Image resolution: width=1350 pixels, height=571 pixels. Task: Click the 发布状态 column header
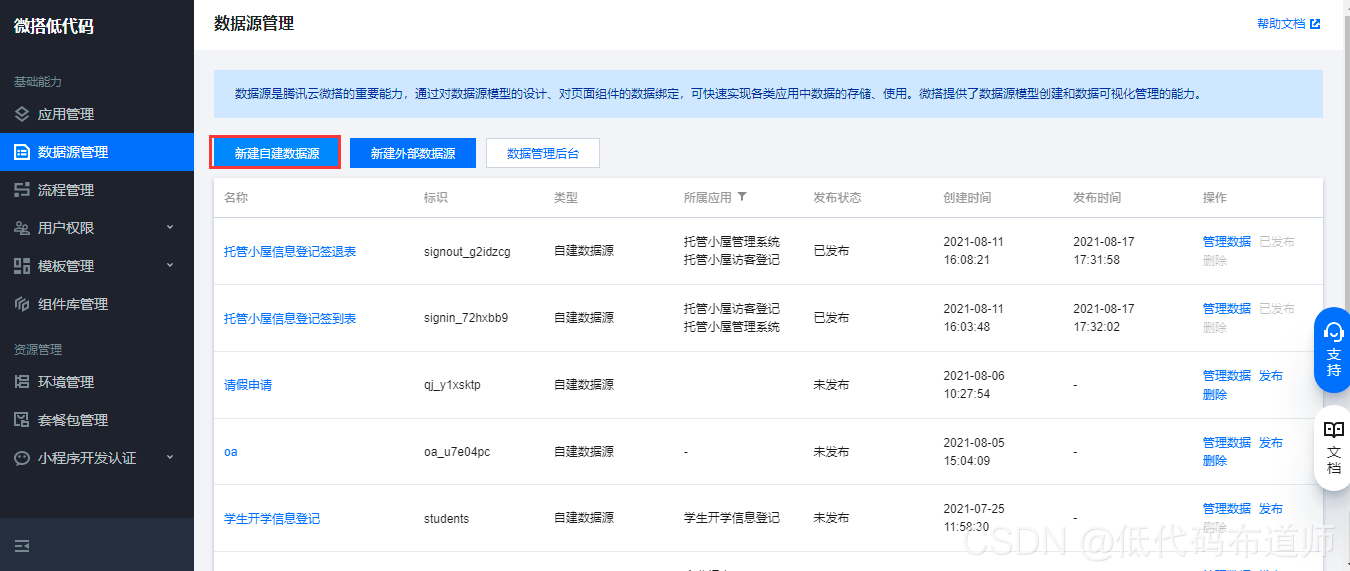click(837, 198)
